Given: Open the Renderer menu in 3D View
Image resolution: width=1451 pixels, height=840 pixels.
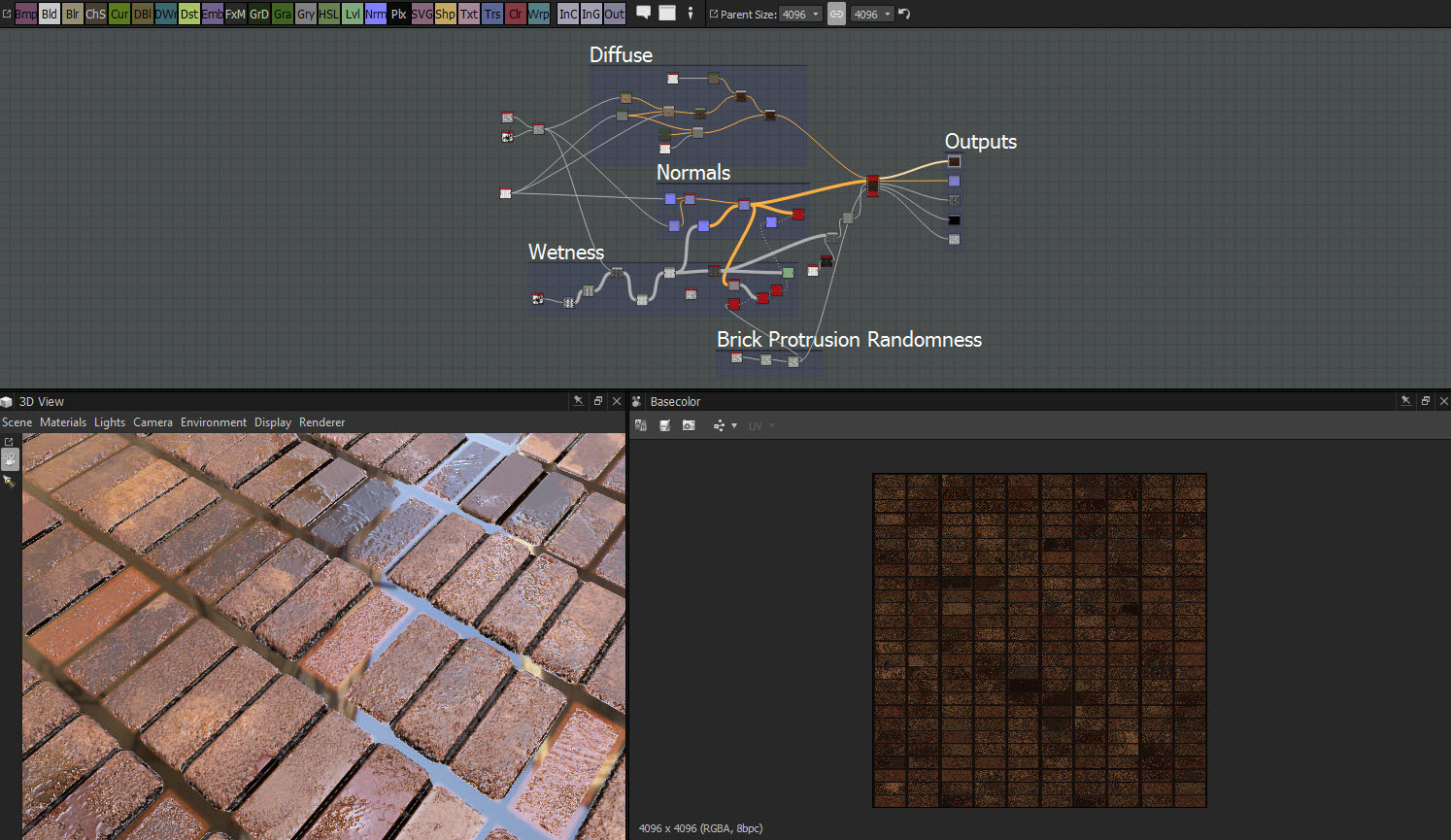Looking at the screenshot, I should click(321, 421).
